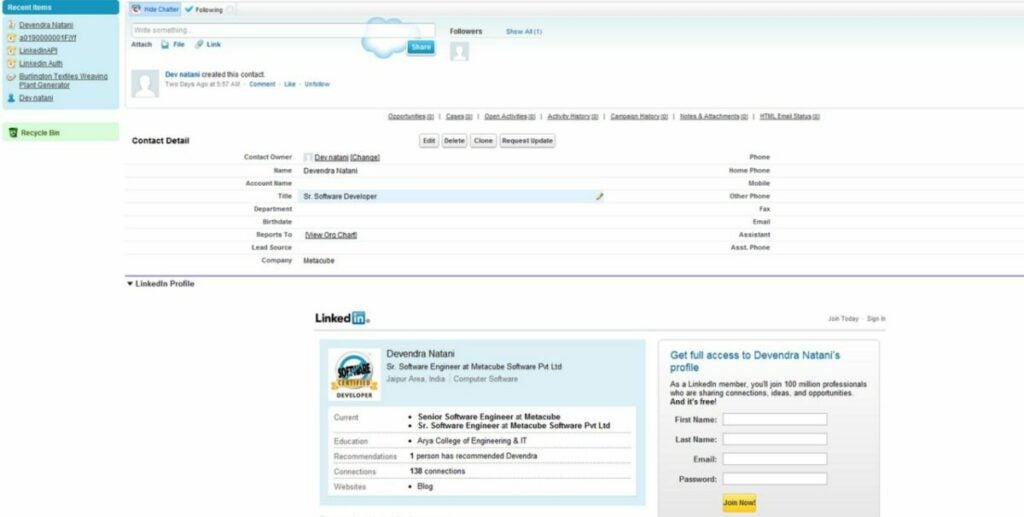Click the Write something text box
Viewport: 1024px width, 517px height.
click(283, 31)
